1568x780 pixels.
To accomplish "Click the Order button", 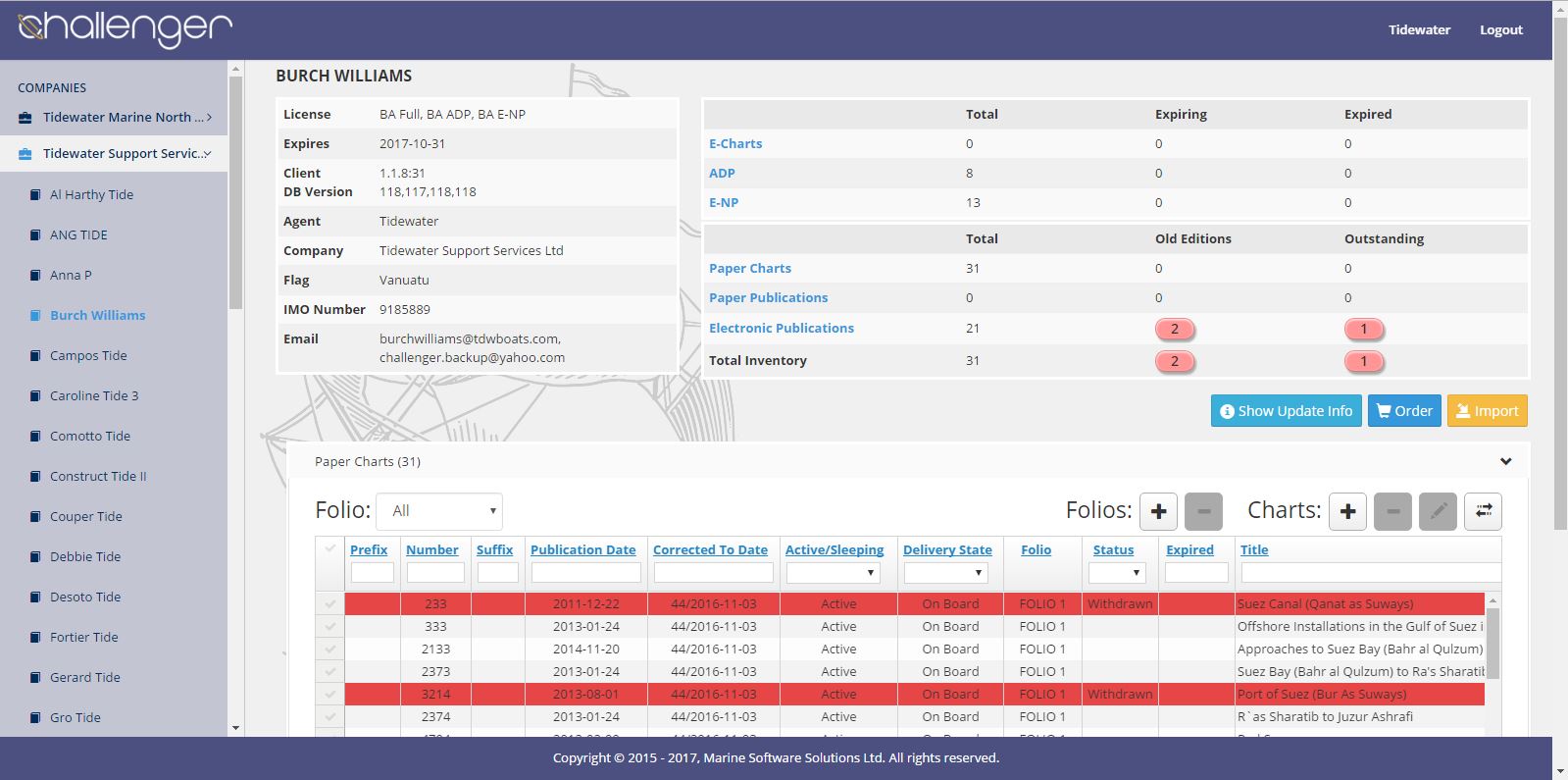I will [x=1404, y=411].
